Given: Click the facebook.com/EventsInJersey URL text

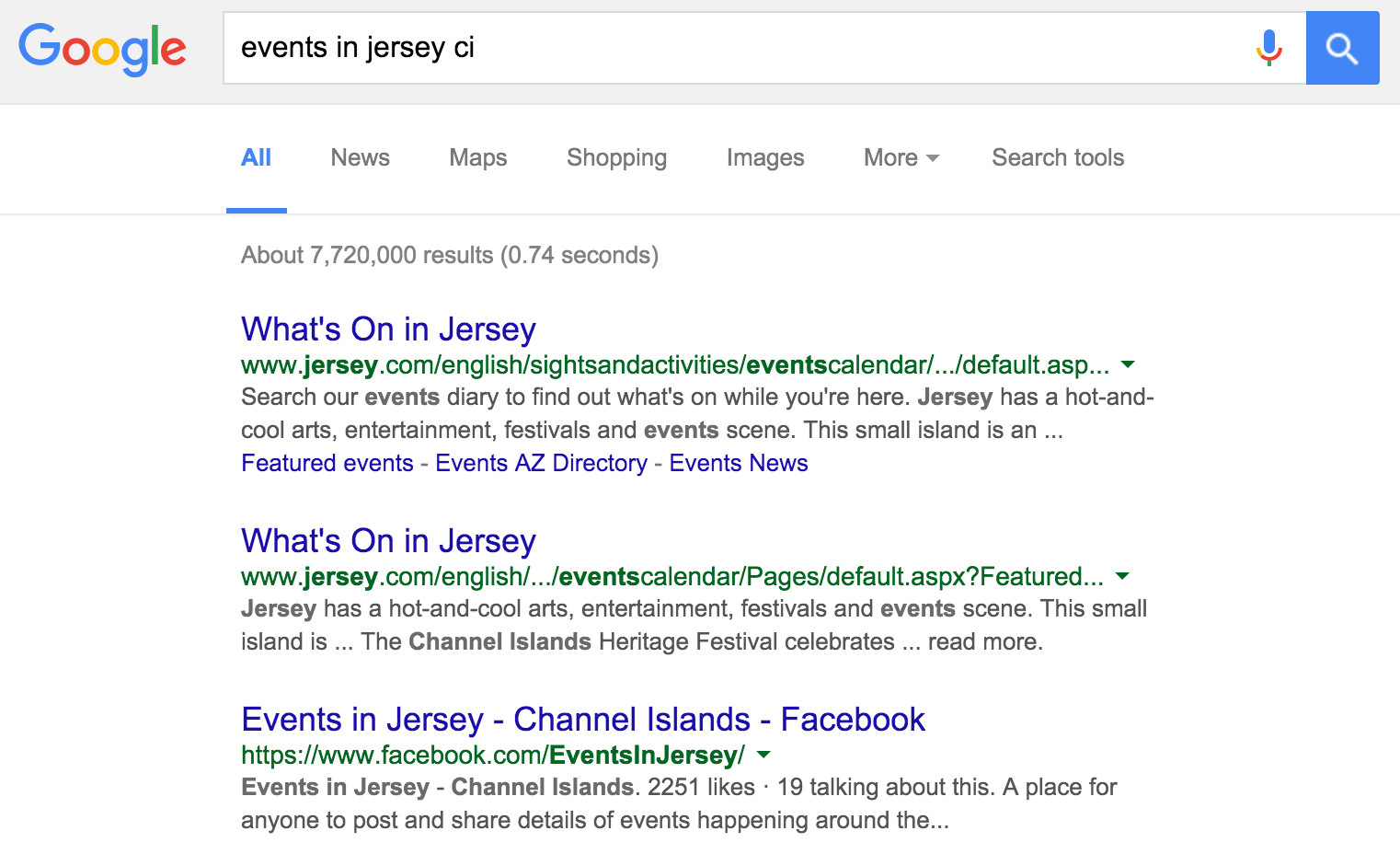Looking at the screenshot, I should pyautogui.click(x=493, y=756).
